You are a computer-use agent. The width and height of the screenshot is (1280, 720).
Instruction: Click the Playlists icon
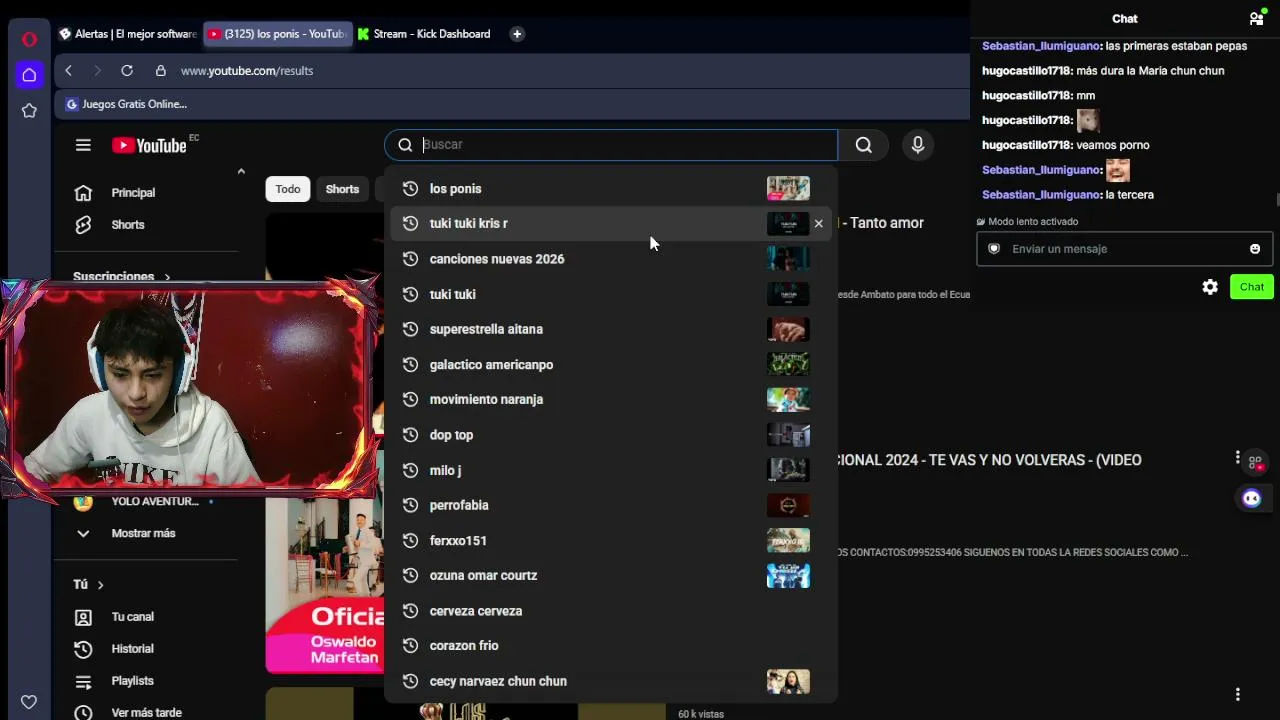[x=83, y=681]
